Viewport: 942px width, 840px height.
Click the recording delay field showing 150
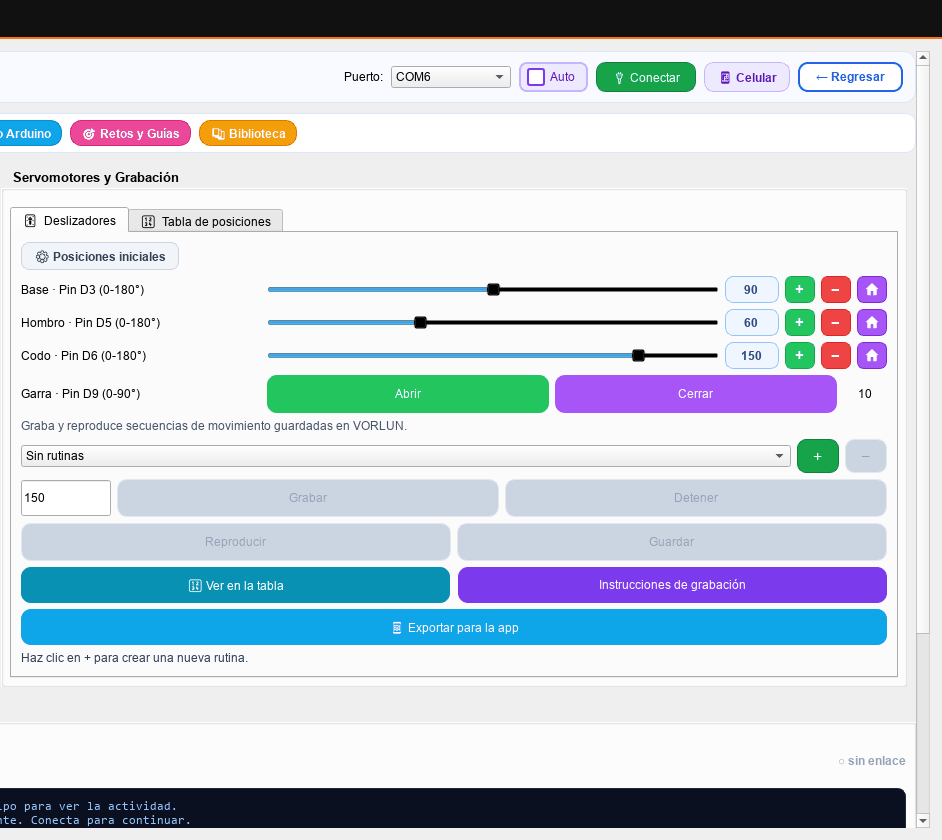click(x=66, y=498)
